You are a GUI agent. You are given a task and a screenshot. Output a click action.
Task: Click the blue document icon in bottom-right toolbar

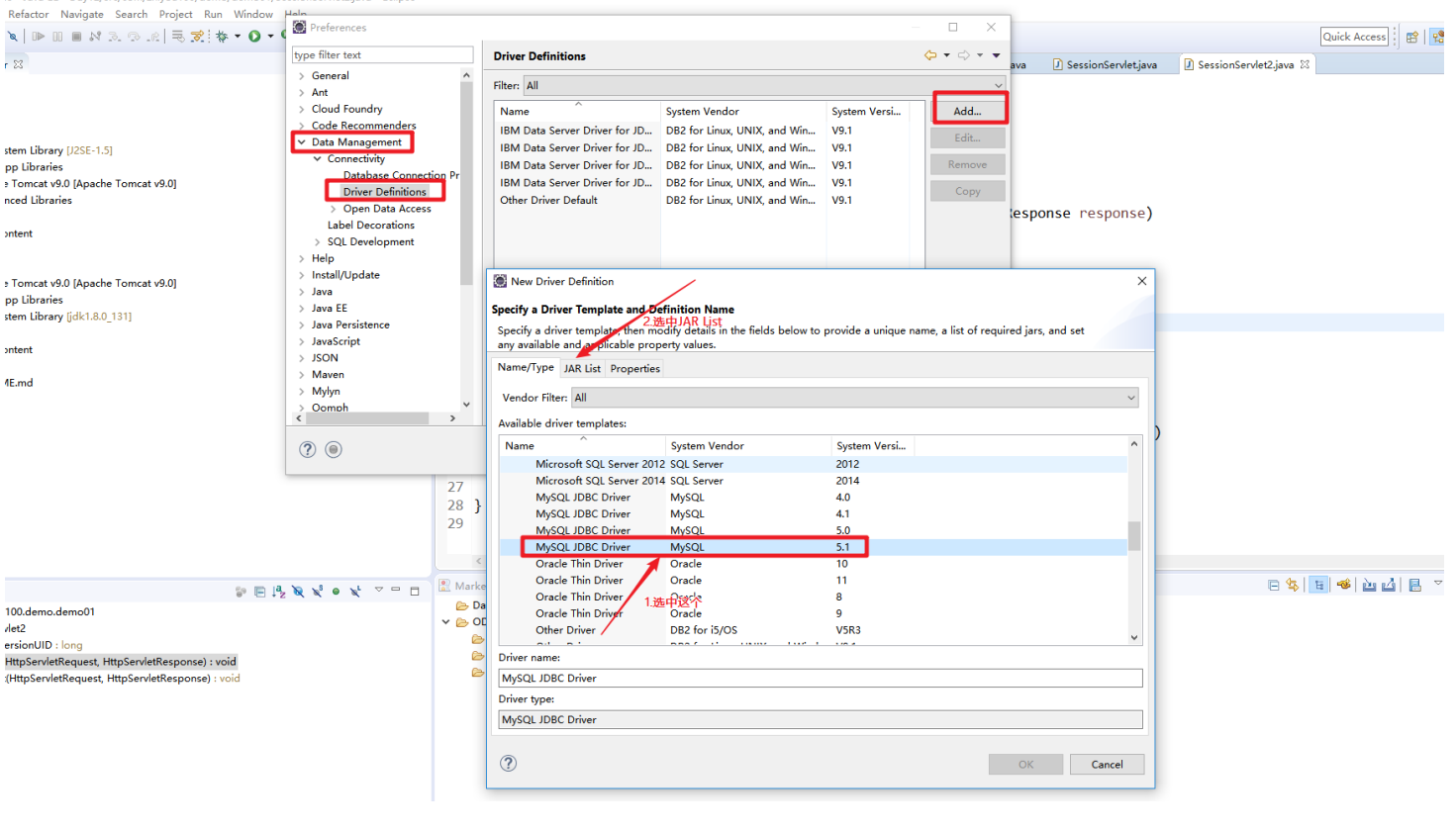click(1415, 586)
